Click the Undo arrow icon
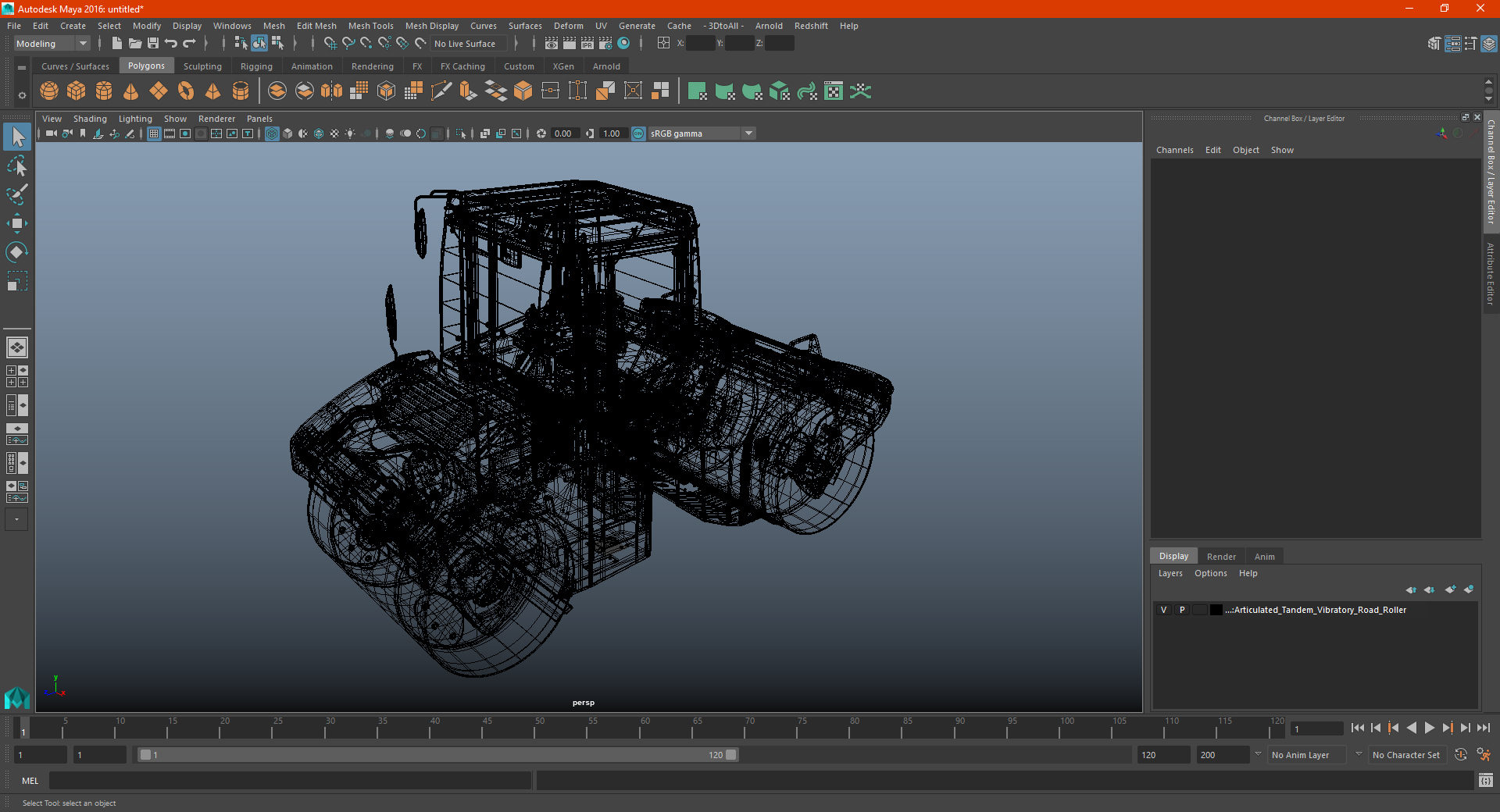The height and width of the screenshot is (812, 1500). pos(171,43)
